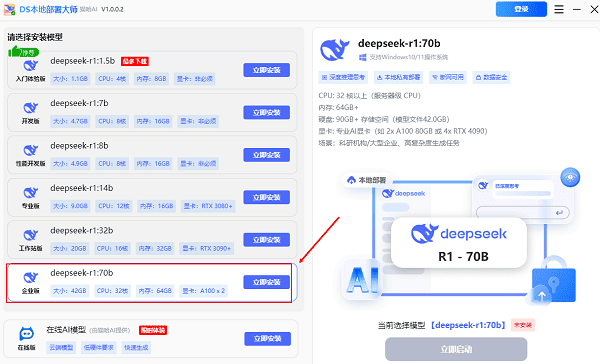Screen dimensions: 600x364
Task: Click the 云端模型 tag
Action: pos(61,348)
